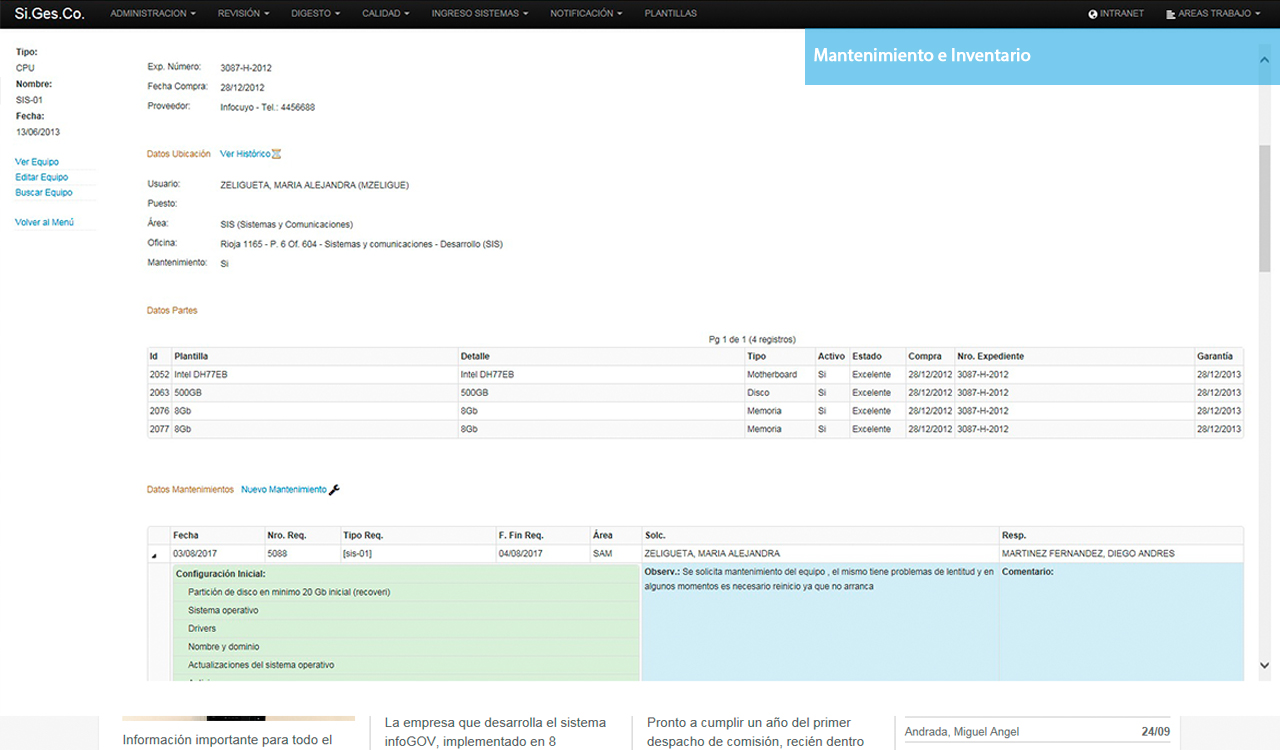Expand the Ingreso Sistemas dropdown

pyautogui.click(x=481, y=14)
